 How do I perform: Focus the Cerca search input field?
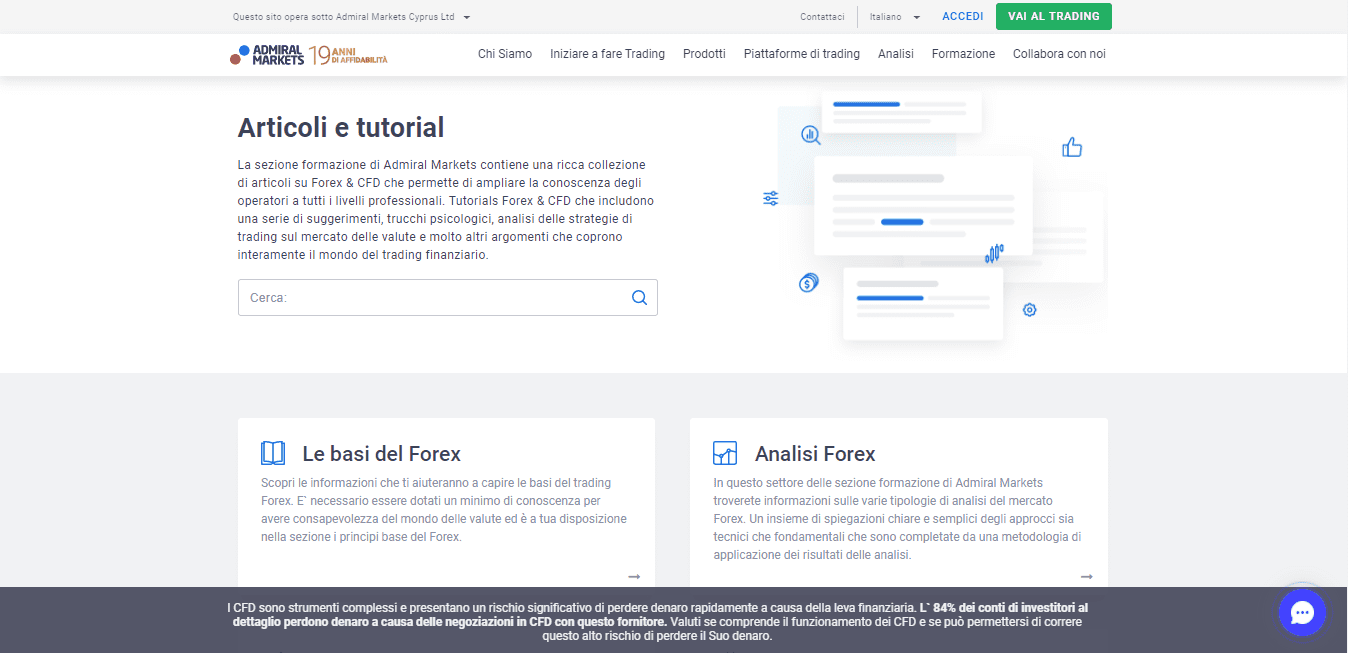[447, 298]
